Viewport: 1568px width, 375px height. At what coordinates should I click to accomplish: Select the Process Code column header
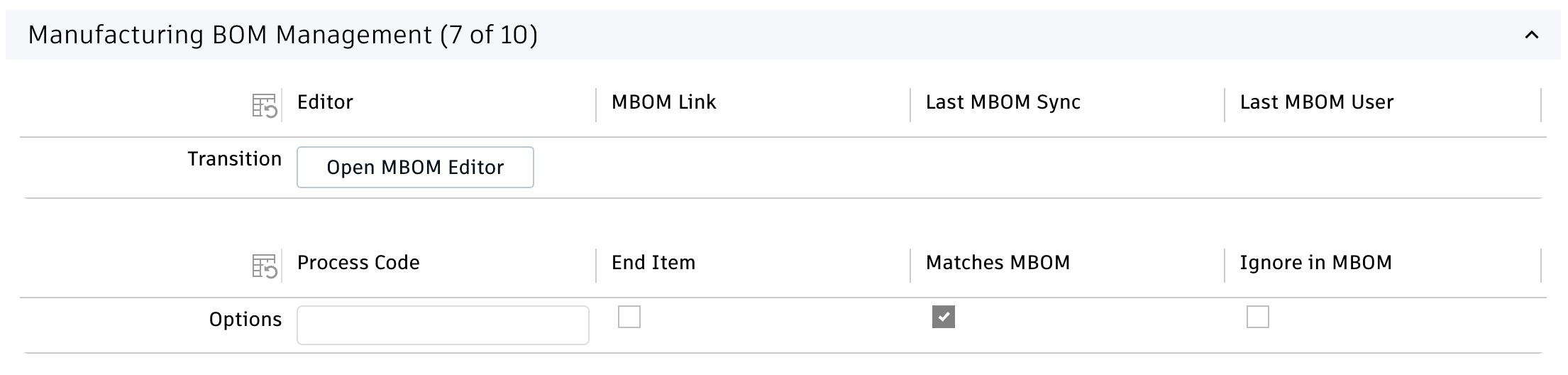pos(358,263)
